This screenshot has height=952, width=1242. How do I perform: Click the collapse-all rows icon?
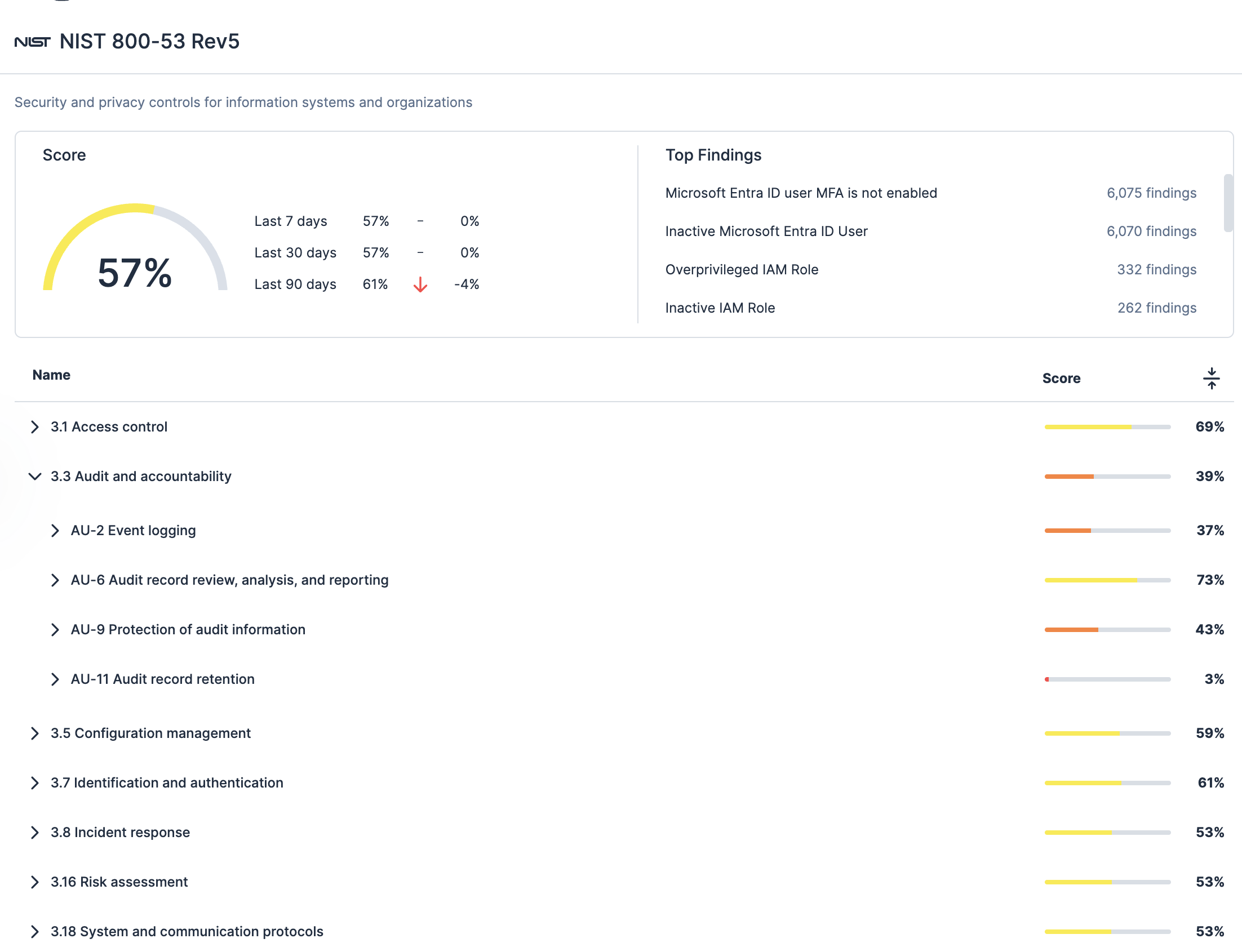click(1211, 378)
